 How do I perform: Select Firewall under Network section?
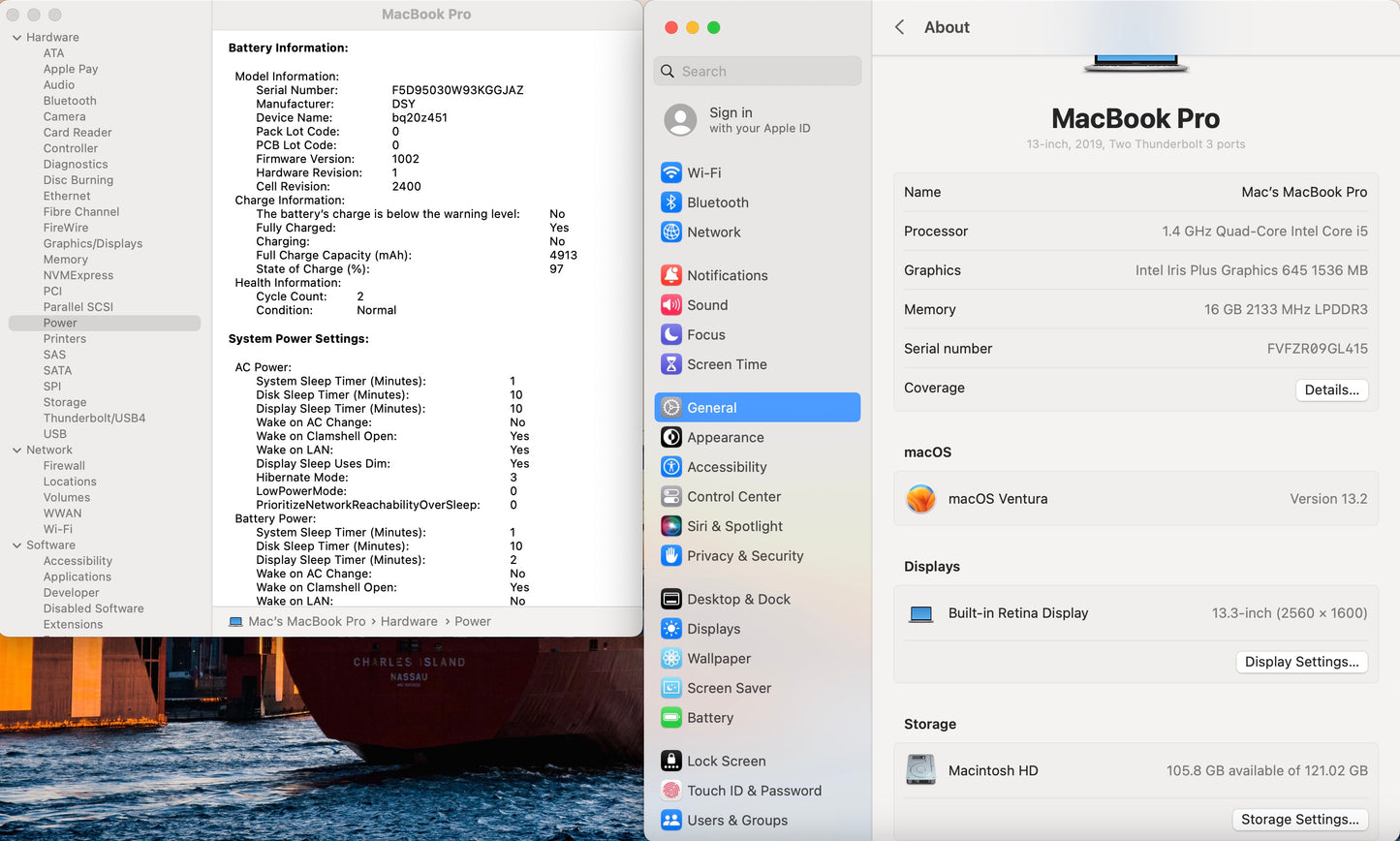[x=64, y=466]
